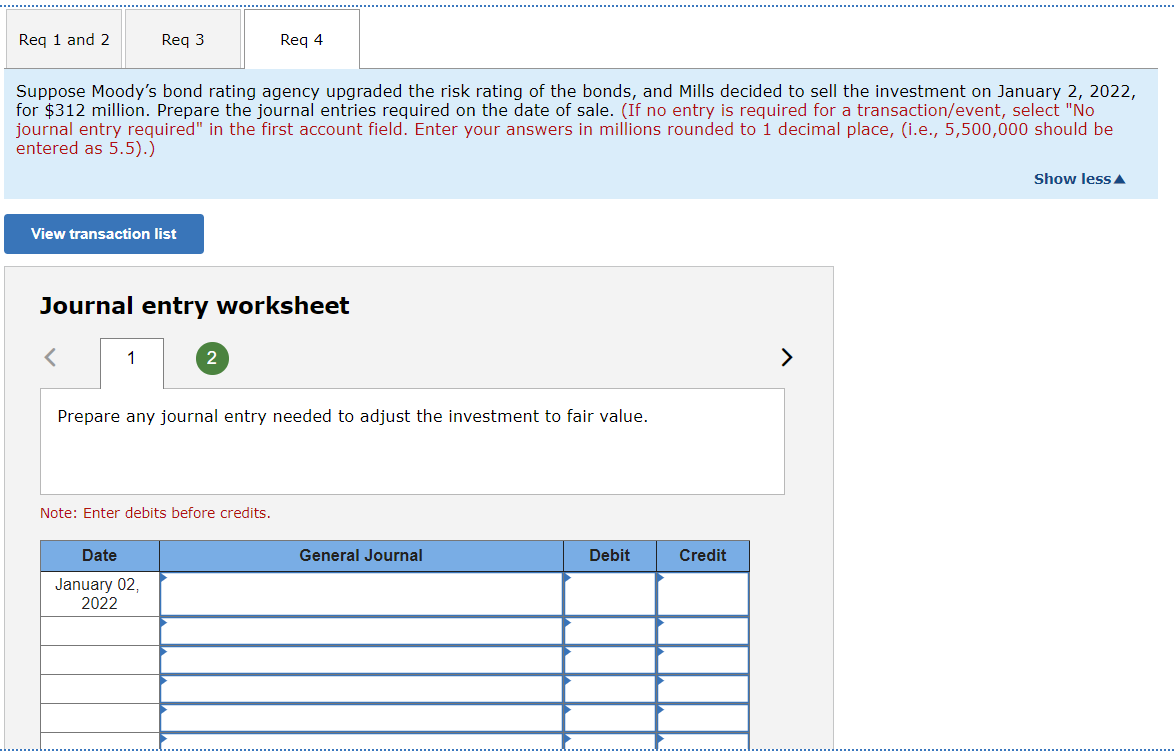Click the General Journal column header
1176x753 pixels.
[362, 556]
